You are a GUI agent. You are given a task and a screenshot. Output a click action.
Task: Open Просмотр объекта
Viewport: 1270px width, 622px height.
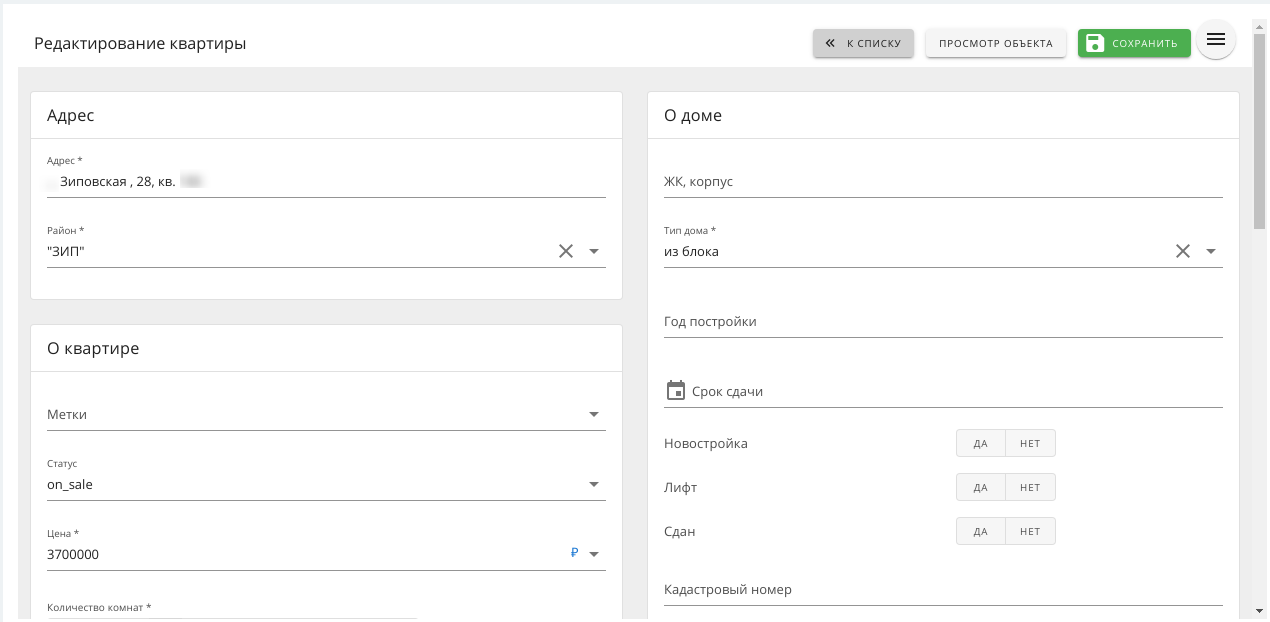pos(995,43)
